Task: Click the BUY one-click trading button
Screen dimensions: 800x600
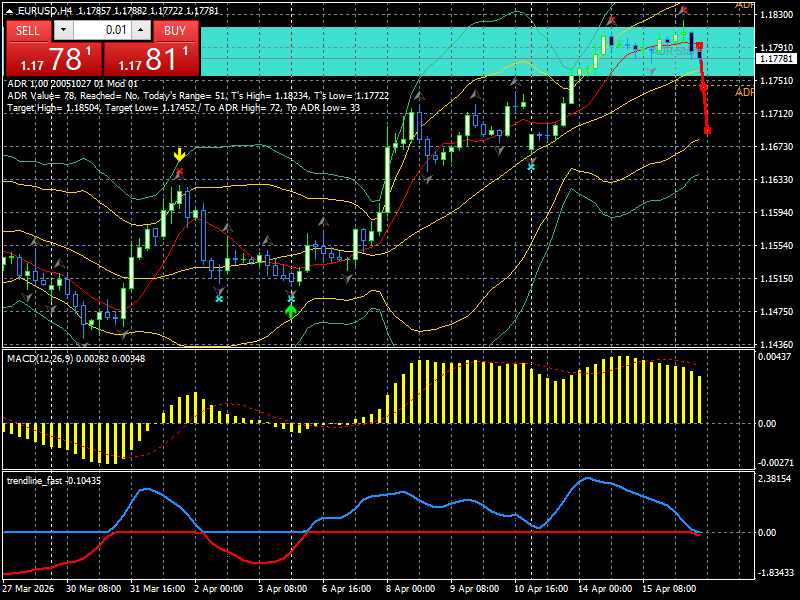Action: pos(175,31)
